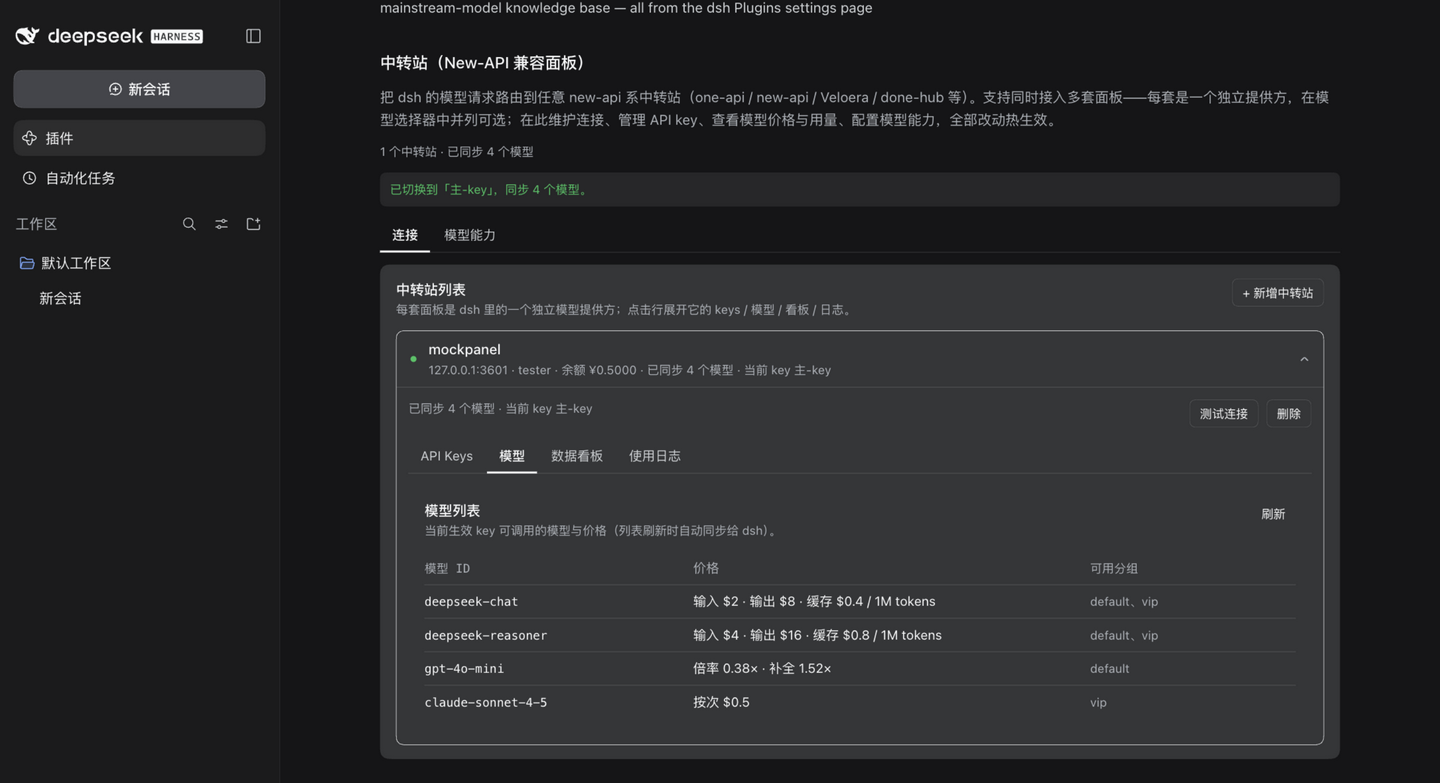Click 1 个中转站 sync summary text
This screenshot has height=783, width=1440.
tap(456, 152)
